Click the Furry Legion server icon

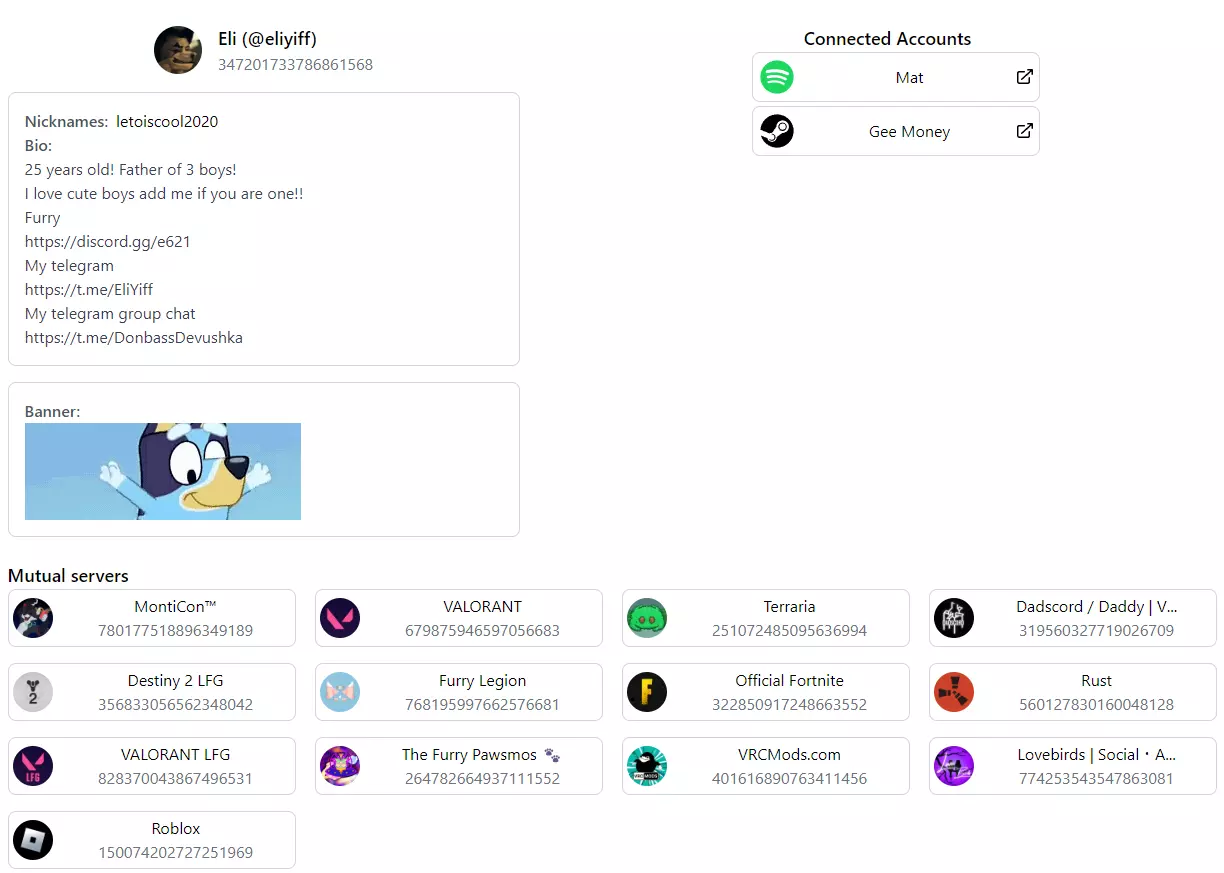(x=340, y=692)
